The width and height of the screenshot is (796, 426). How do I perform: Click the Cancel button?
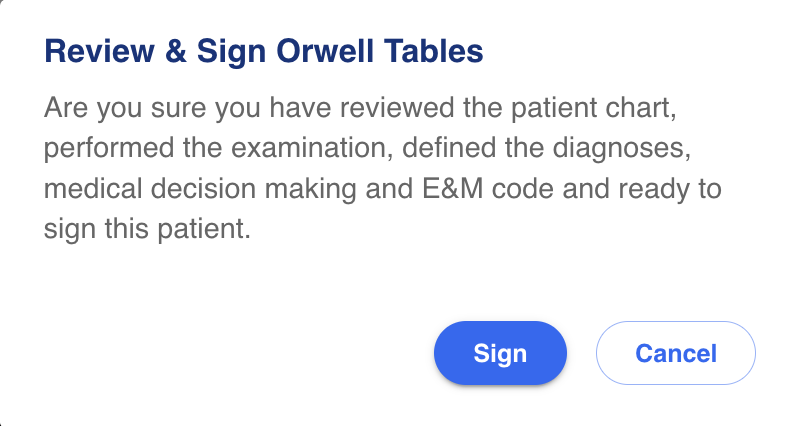tap(675, 353)
